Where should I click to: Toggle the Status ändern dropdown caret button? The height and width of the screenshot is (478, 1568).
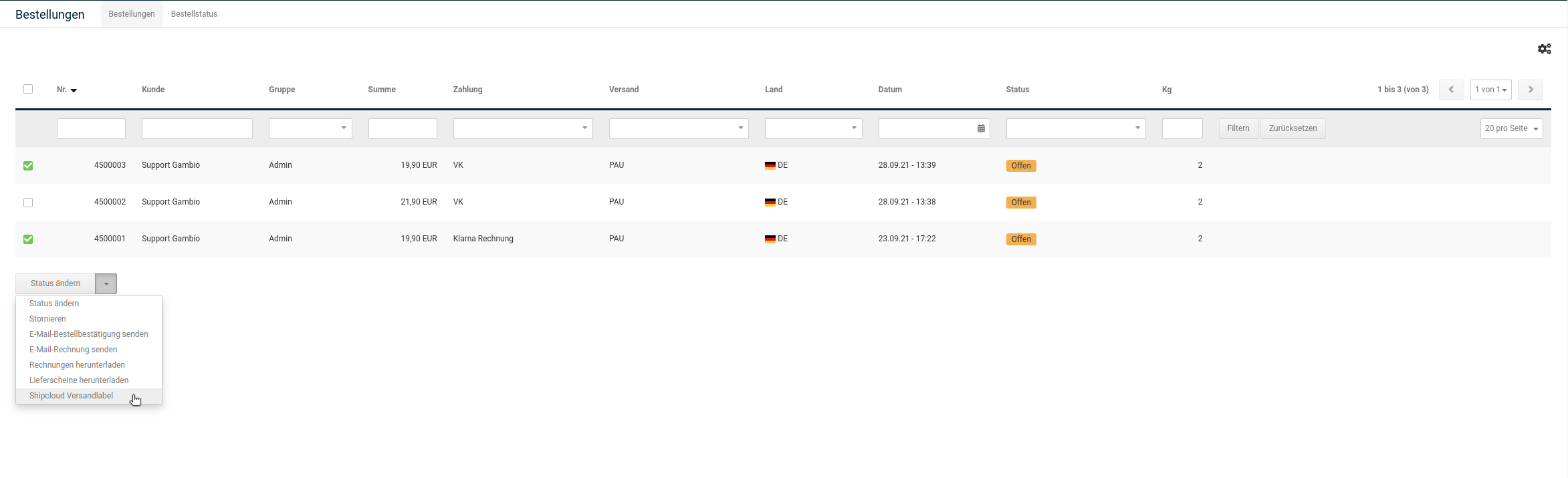click(106, 284)
